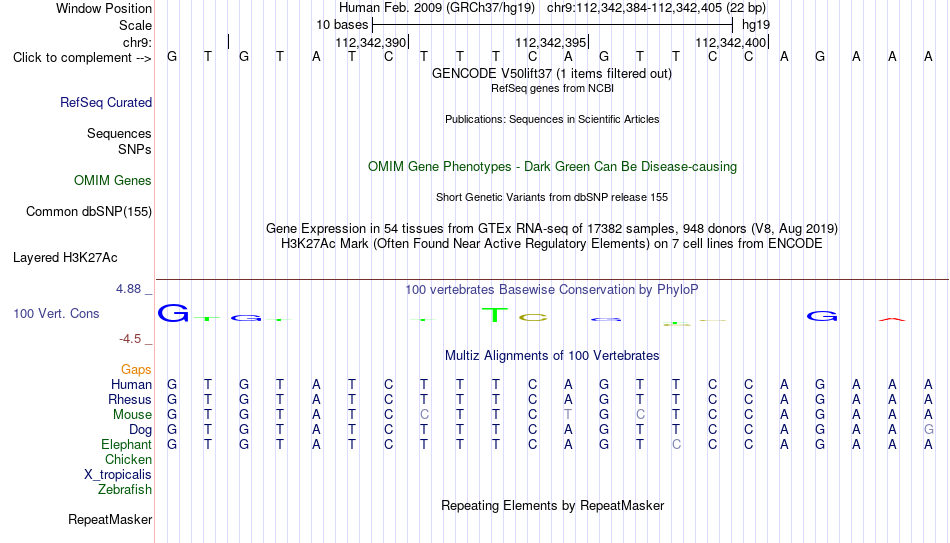Click the 112,342,400 ruler coordinate
The height and width of the screenshot is (543, 950).
point(731,42)
